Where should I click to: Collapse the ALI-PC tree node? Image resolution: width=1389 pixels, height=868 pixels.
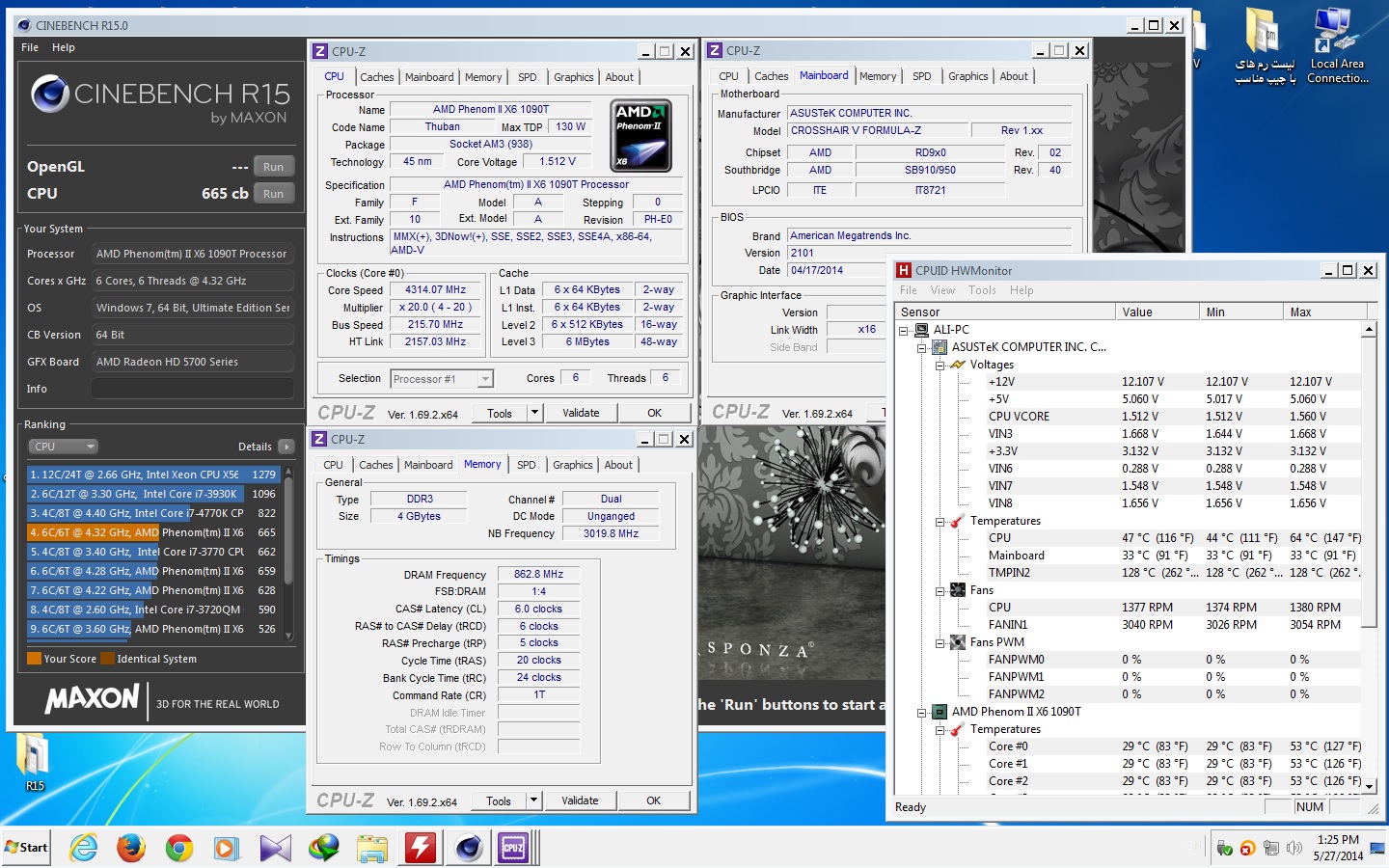[904, 331]
